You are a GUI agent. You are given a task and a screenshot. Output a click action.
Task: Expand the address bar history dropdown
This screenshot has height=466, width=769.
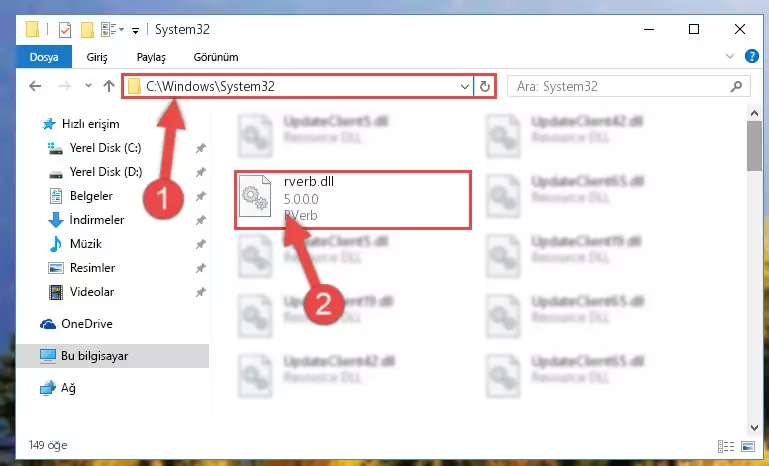tap(464, 87)
